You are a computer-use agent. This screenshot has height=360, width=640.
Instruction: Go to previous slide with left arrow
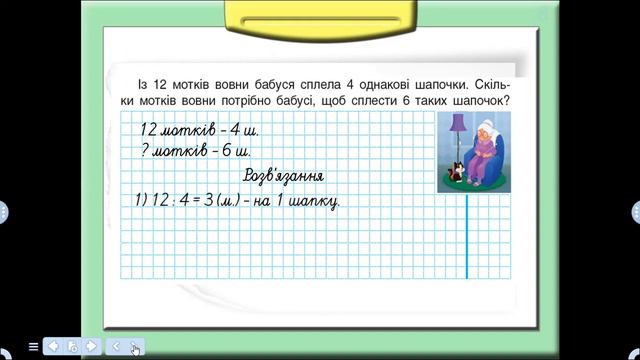click(53, 346)
